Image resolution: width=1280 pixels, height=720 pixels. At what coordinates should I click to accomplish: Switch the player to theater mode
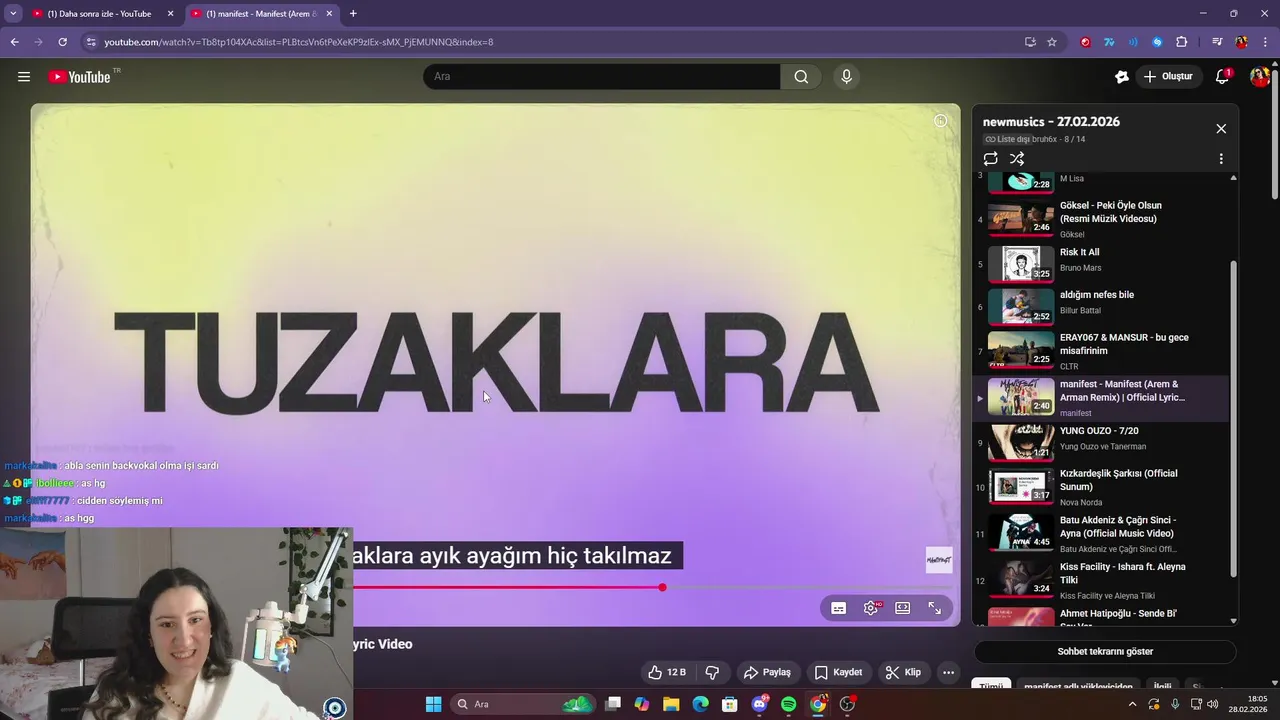(x=902, y=608)
